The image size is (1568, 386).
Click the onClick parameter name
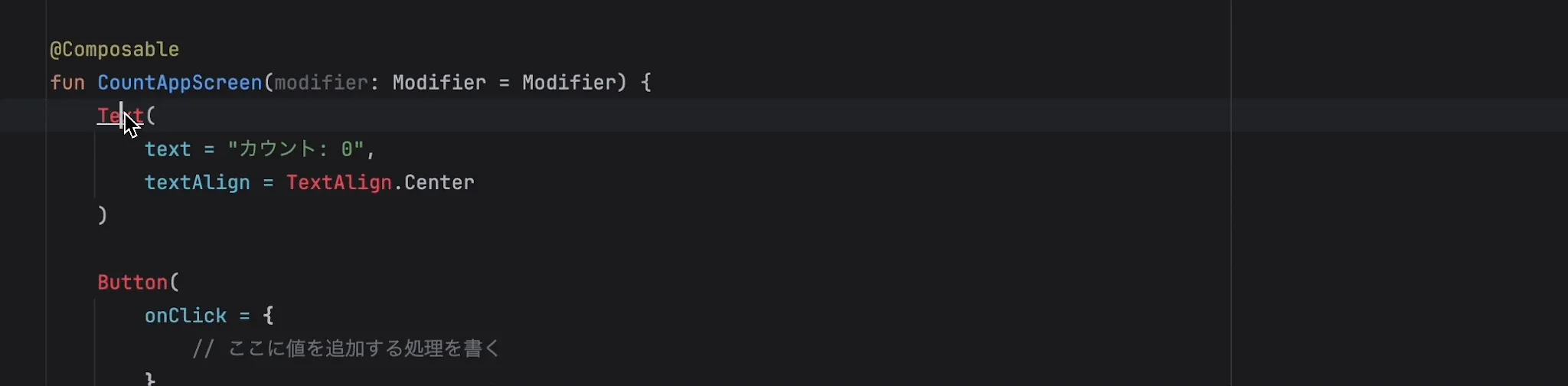(x=185, y=316)
